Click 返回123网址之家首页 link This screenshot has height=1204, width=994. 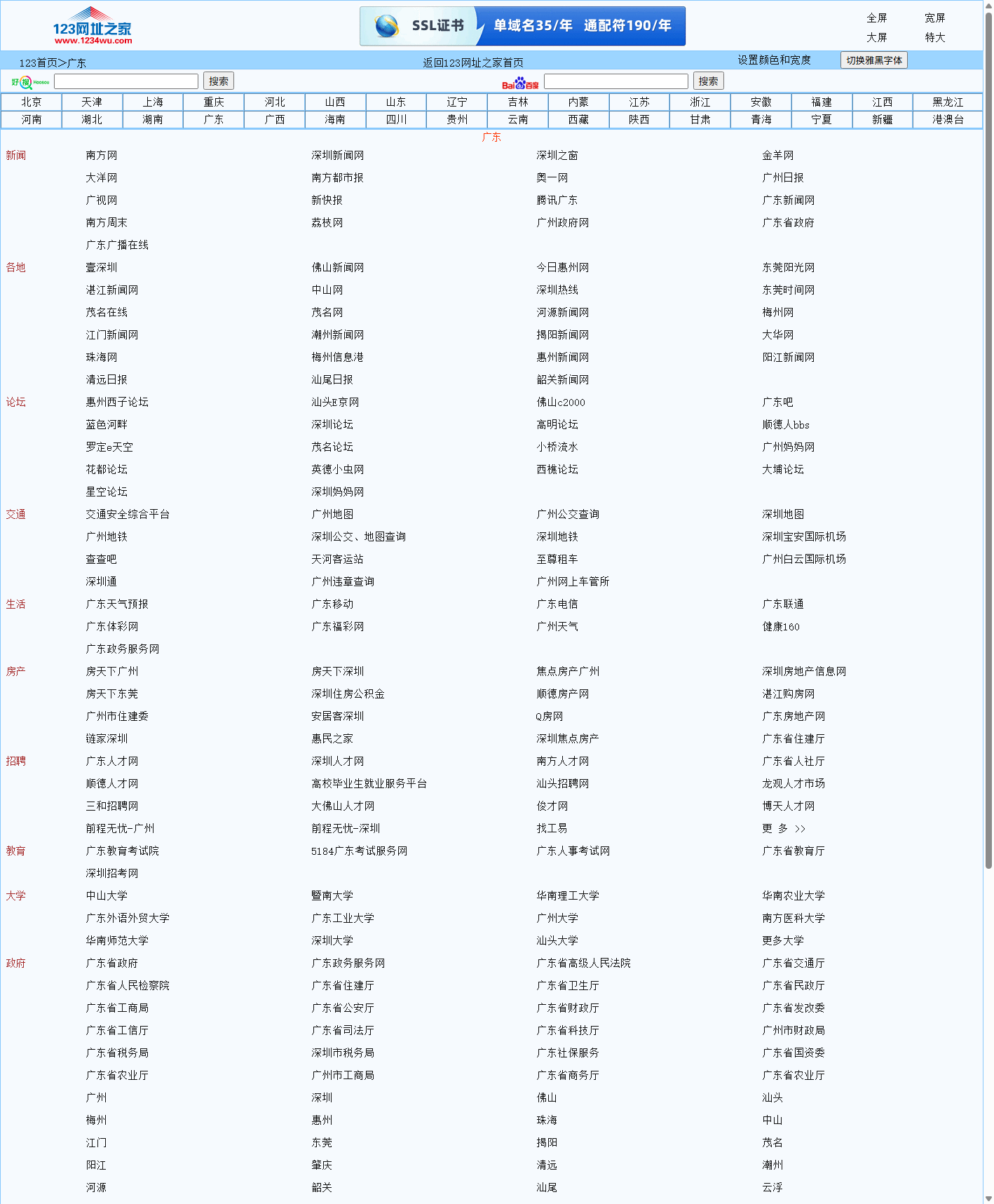pyautogui.click(x=472, y=62)
